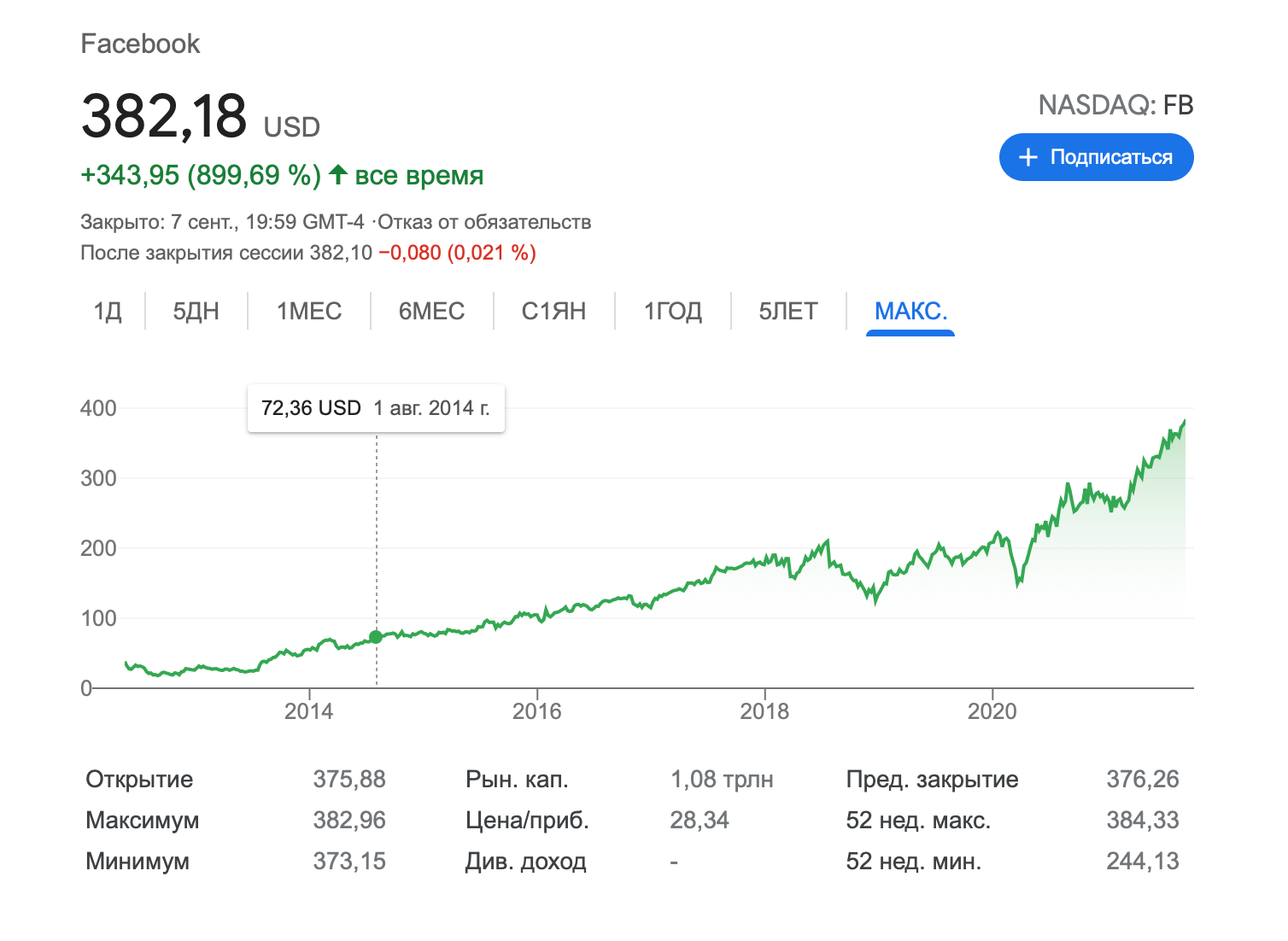This screenshot has height=941, width=1288.
Task: Click the NASDAQ: FB ticker label
Action: coord(1115,105)
